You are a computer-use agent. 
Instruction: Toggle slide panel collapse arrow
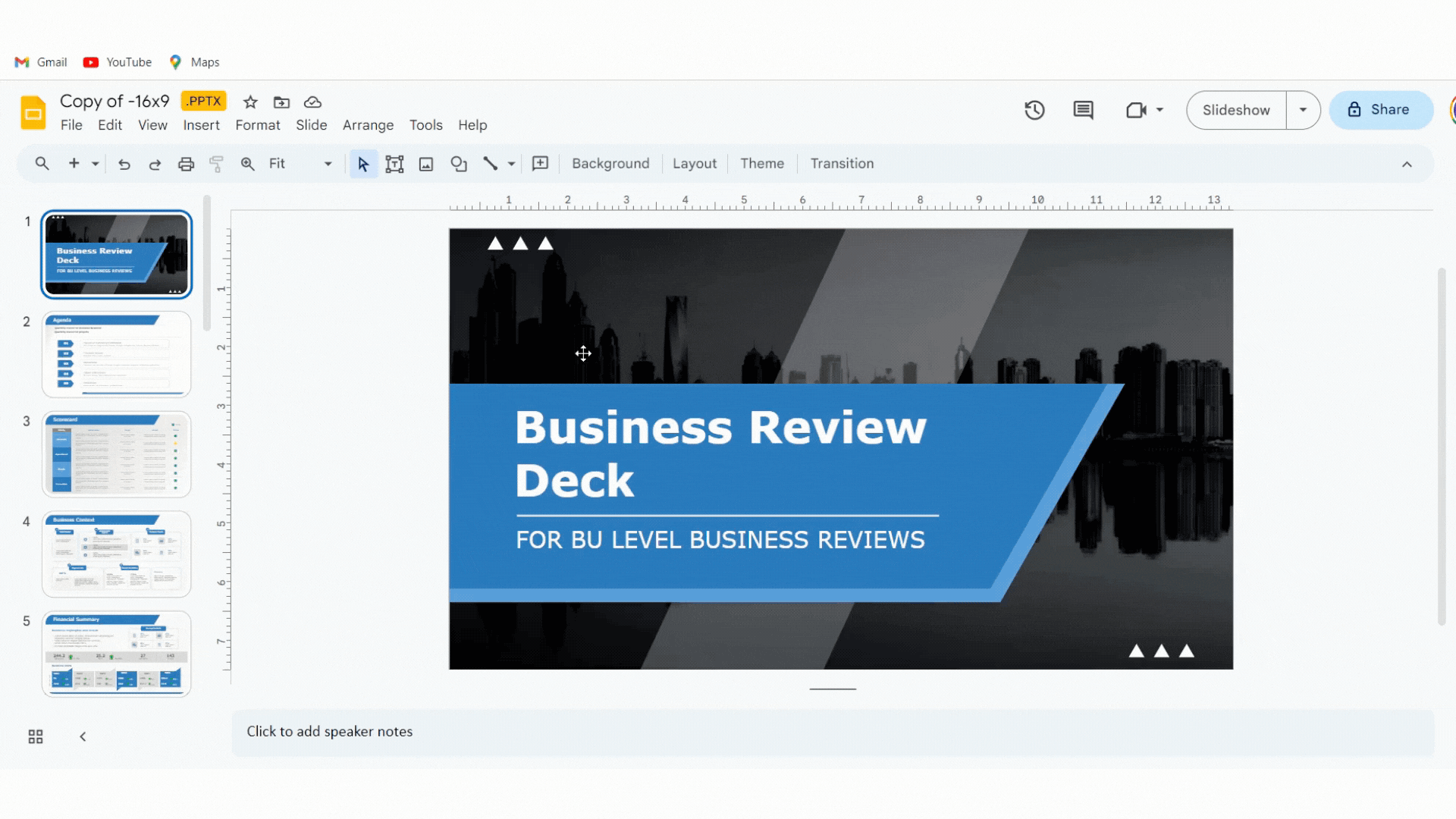83,738
